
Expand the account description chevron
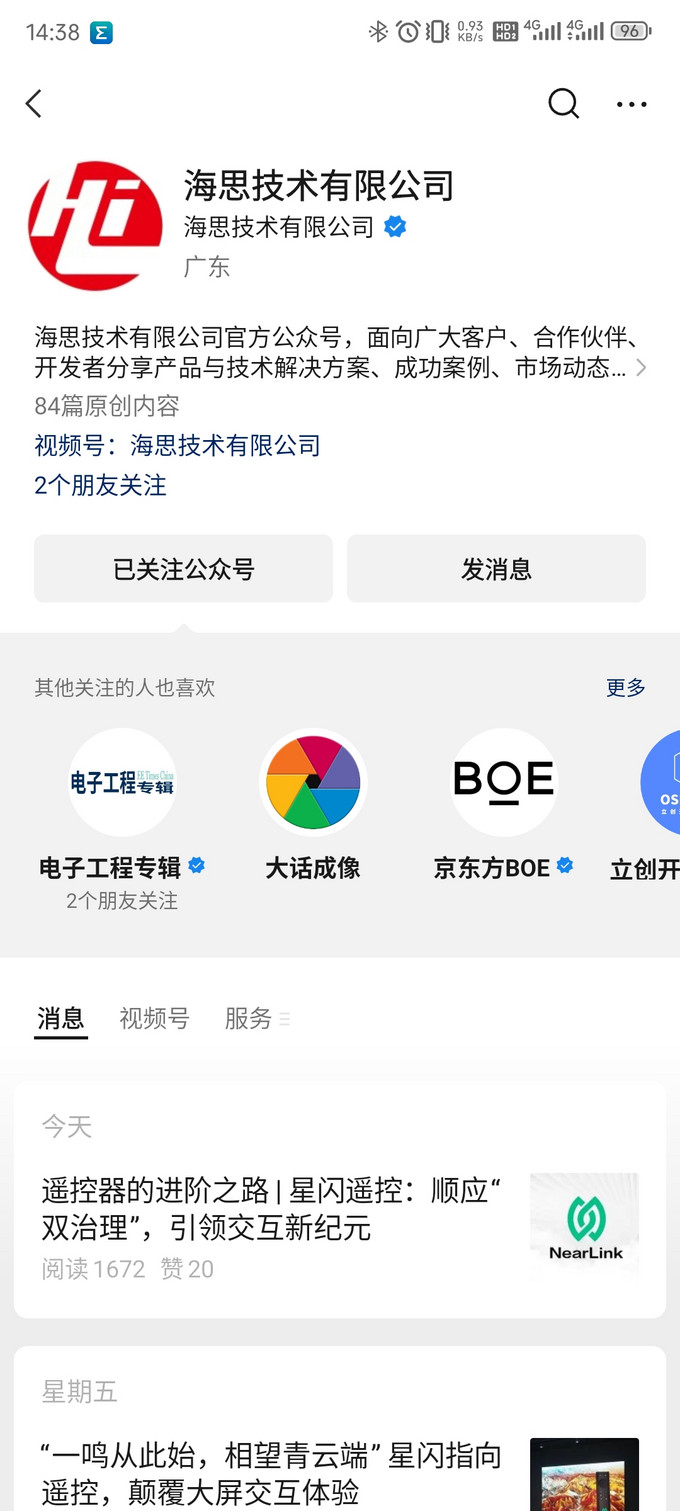641,368
